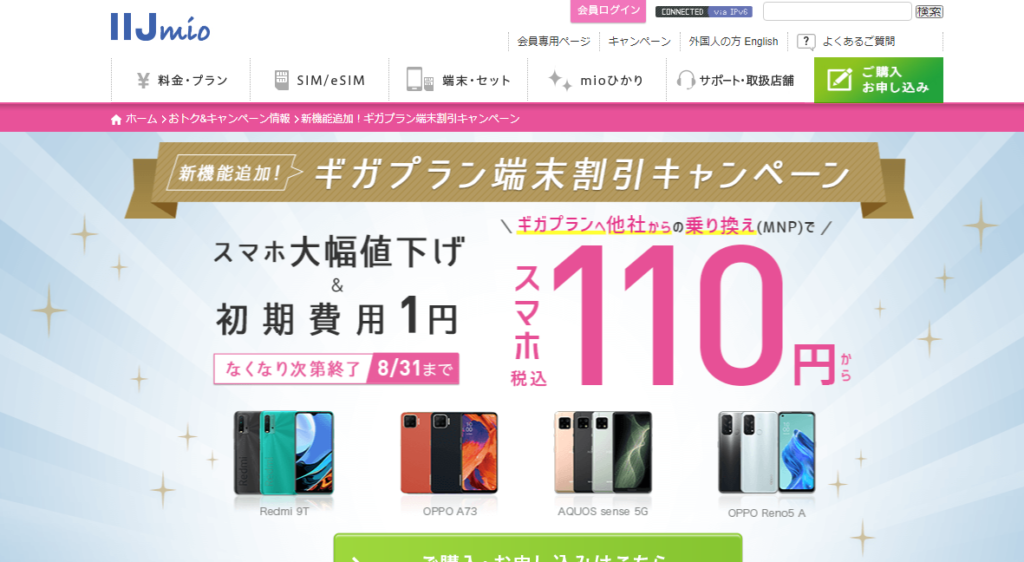The width and height of the screenshot is (1024, 562).
Task: Click the SIM card icon
Action: click(281, 80)
